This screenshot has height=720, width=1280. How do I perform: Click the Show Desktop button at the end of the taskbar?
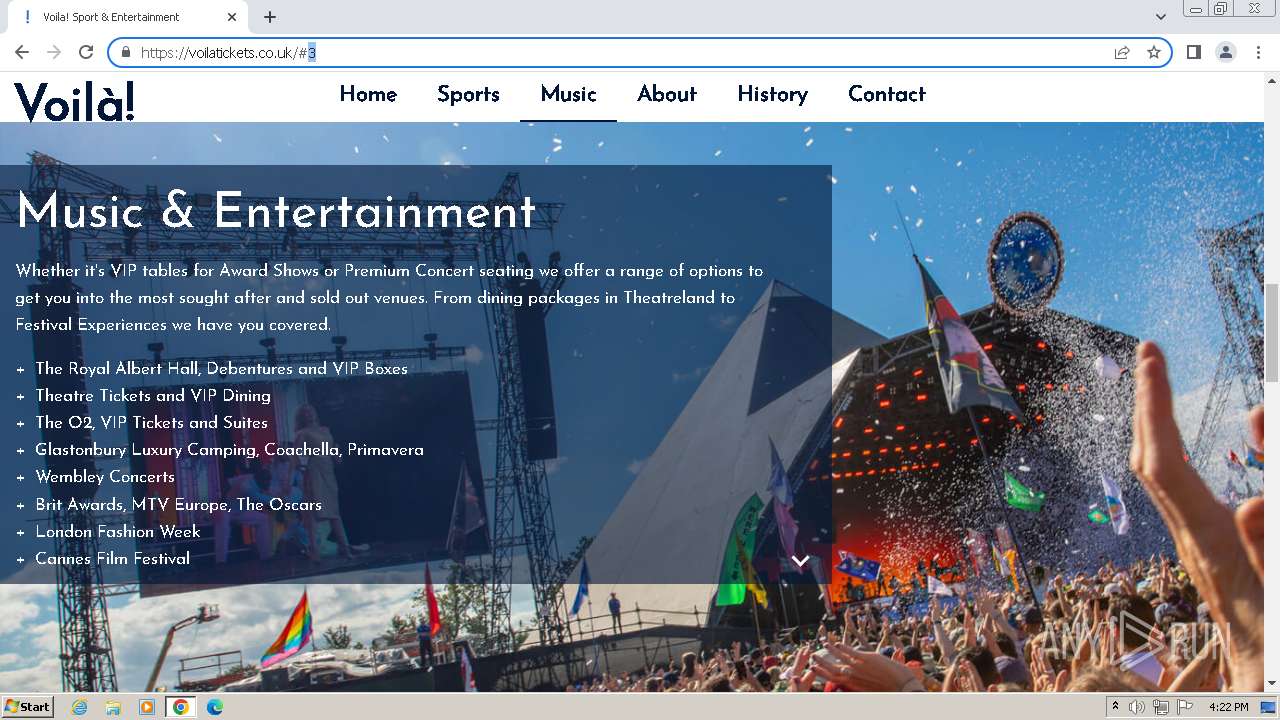pyautogui.click(x=1269, y=707)
